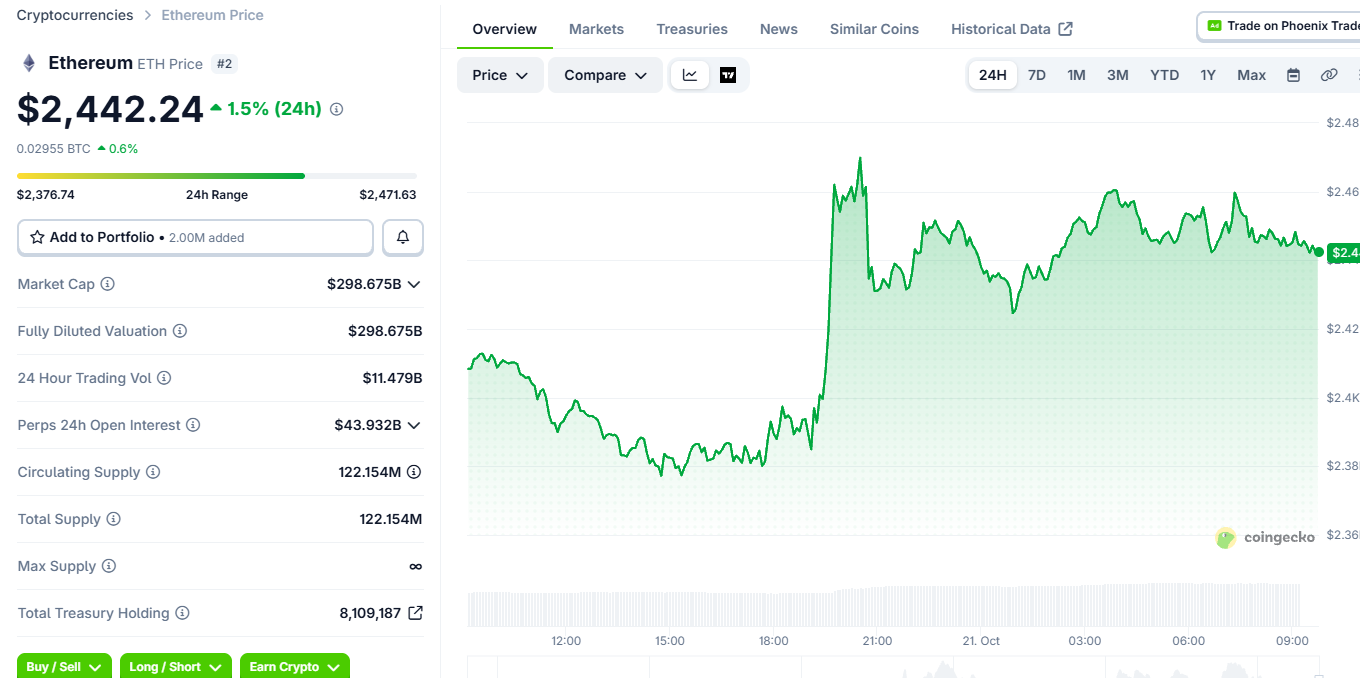Click the #2 rank badge
This screenshot has width=1360, height=678.
click(x=224, y=64)
